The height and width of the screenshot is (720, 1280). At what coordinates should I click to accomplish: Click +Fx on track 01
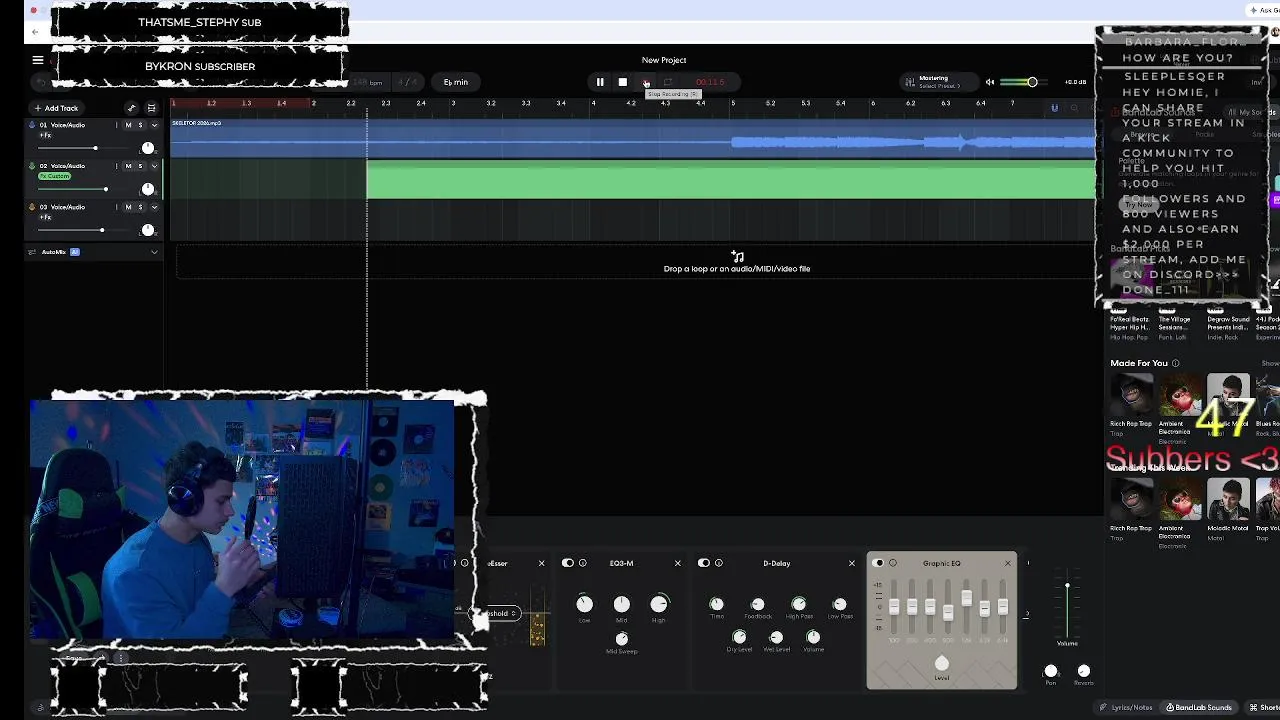click(x=45, y=134)
